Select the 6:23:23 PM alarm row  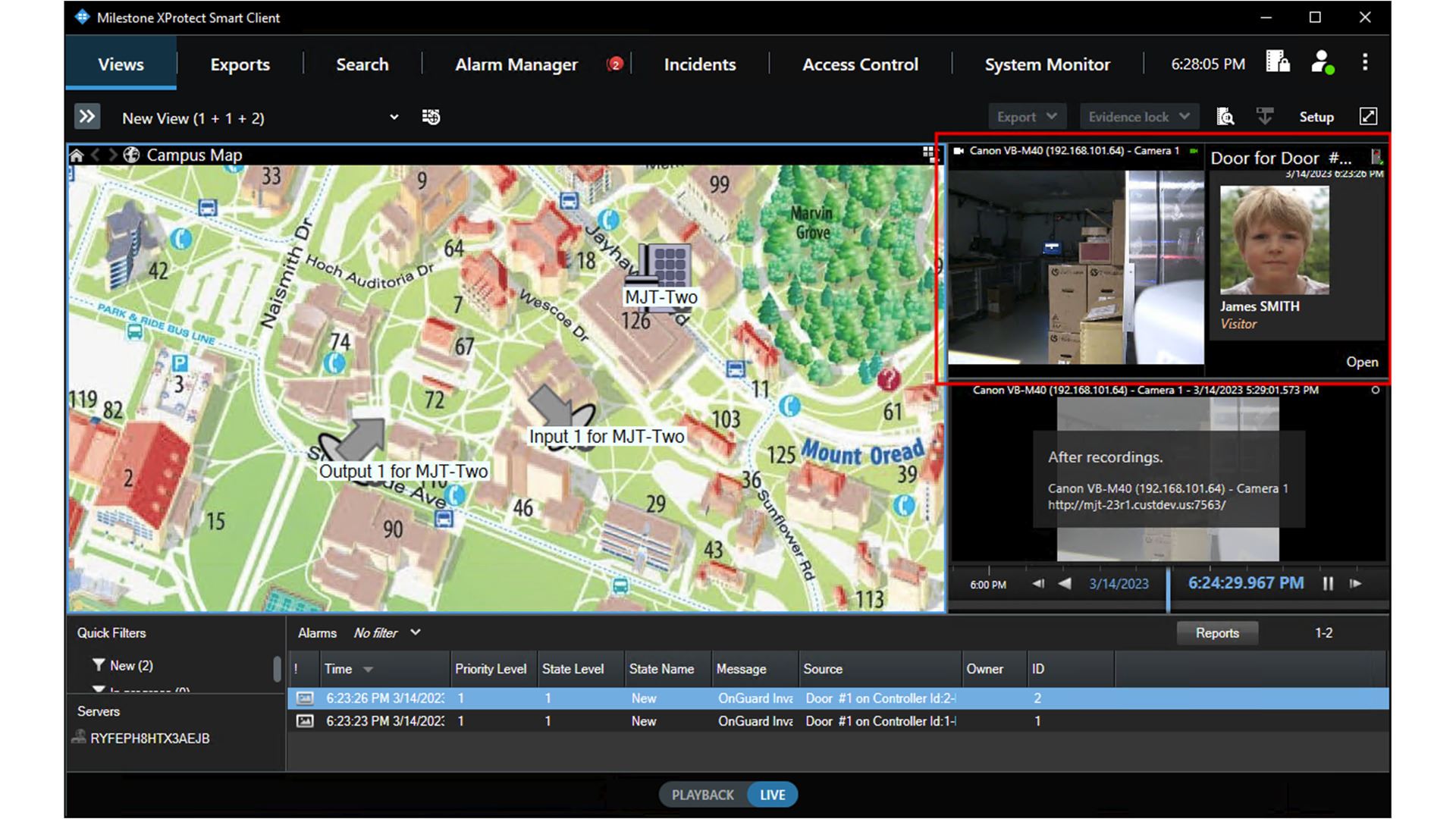click(x=838, y=721)
